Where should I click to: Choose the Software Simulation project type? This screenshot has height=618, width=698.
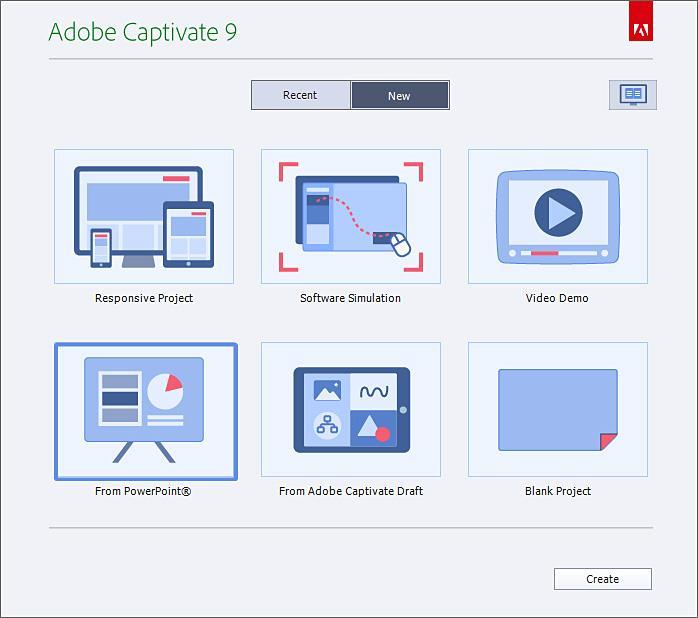pyautogui.click(x=351, y=216)
